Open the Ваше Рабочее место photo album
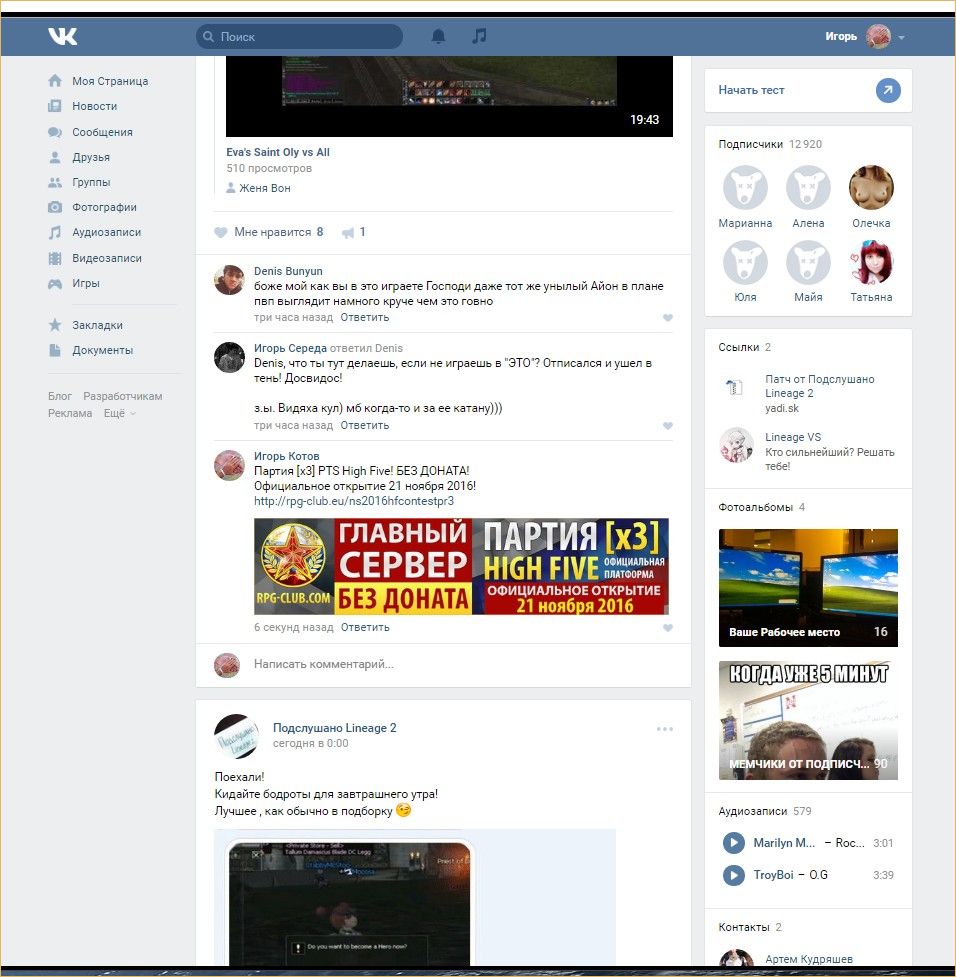This screenshot has width=956, height=977. (x=808, y=588)
